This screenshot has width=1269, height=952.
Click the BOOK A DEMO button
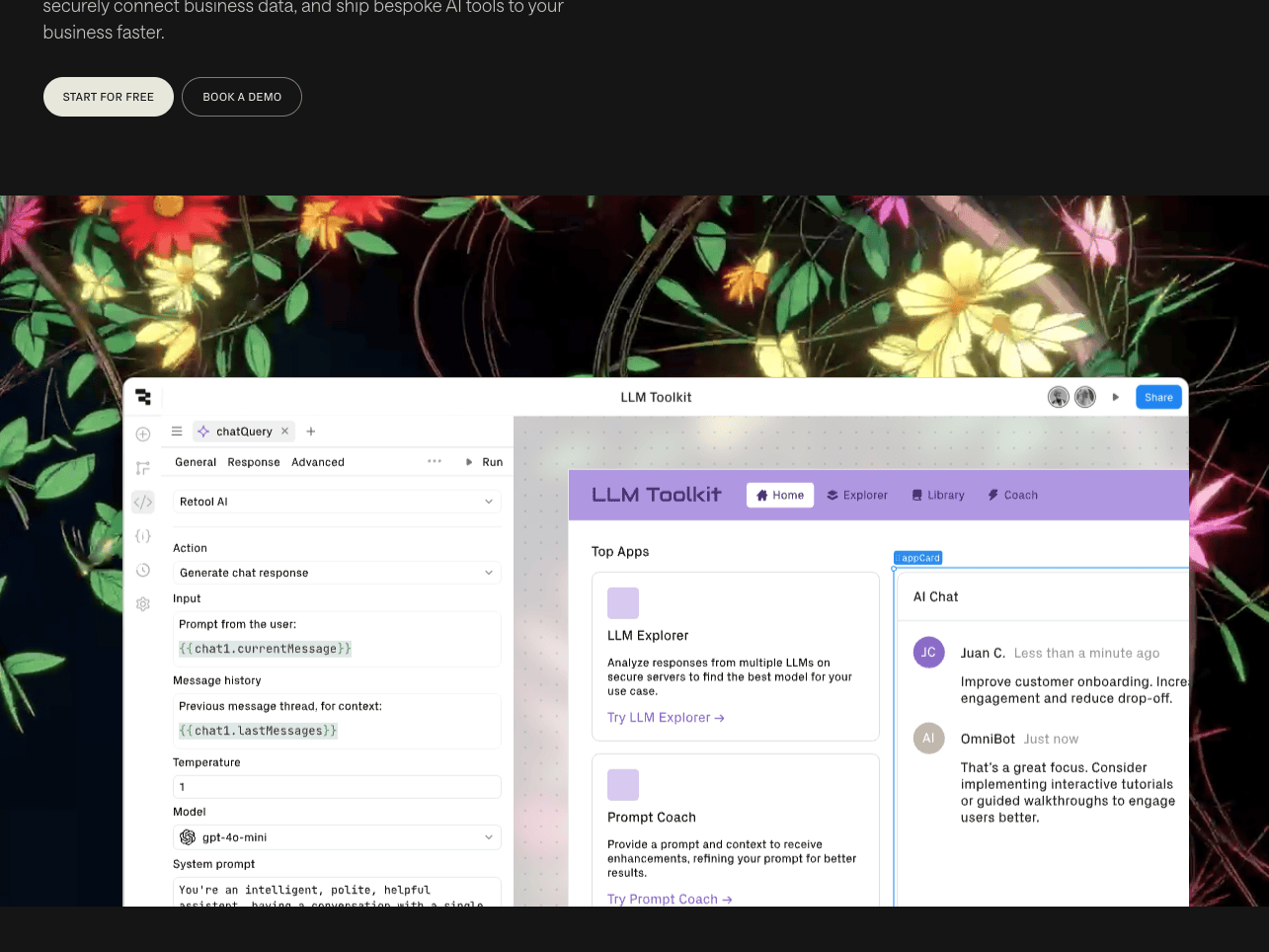coord(242,97)
